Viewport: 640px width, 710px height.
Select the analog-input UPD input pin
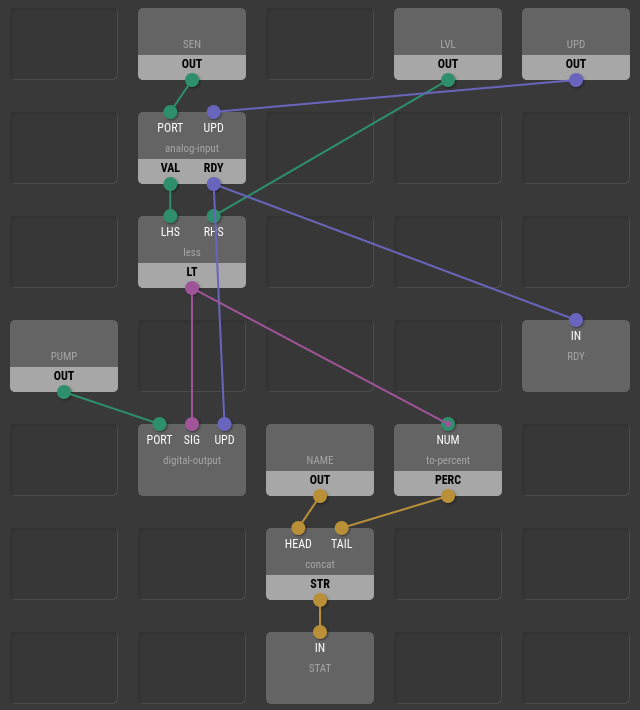[x=213, y=112]
